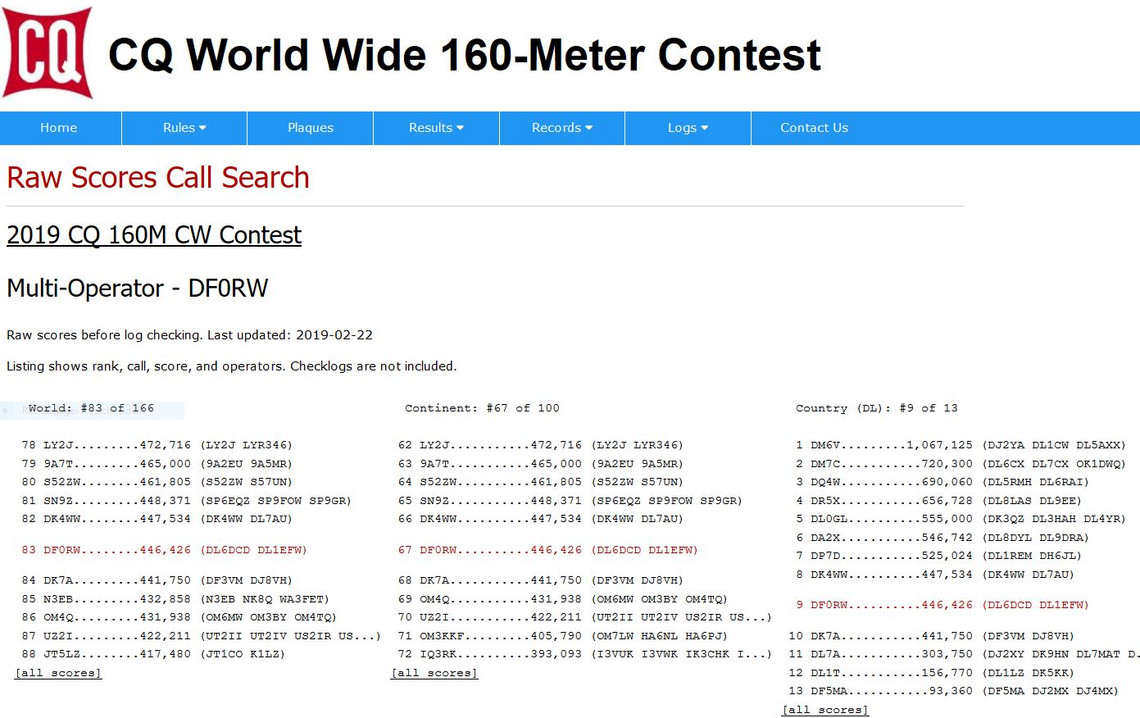Click Continent rank 70 UZ2I row

[585, 617]
